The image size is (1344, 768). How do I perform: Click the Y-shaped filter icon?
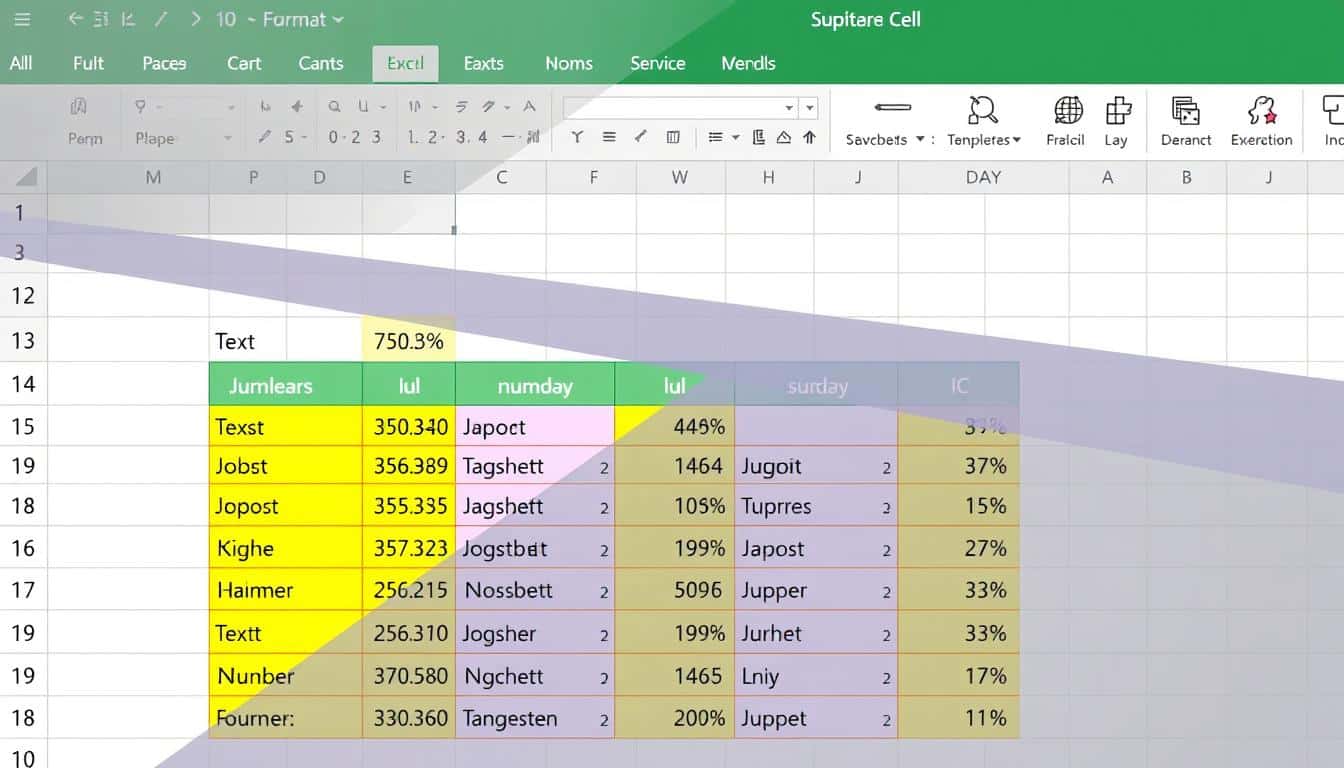point(577,138)
